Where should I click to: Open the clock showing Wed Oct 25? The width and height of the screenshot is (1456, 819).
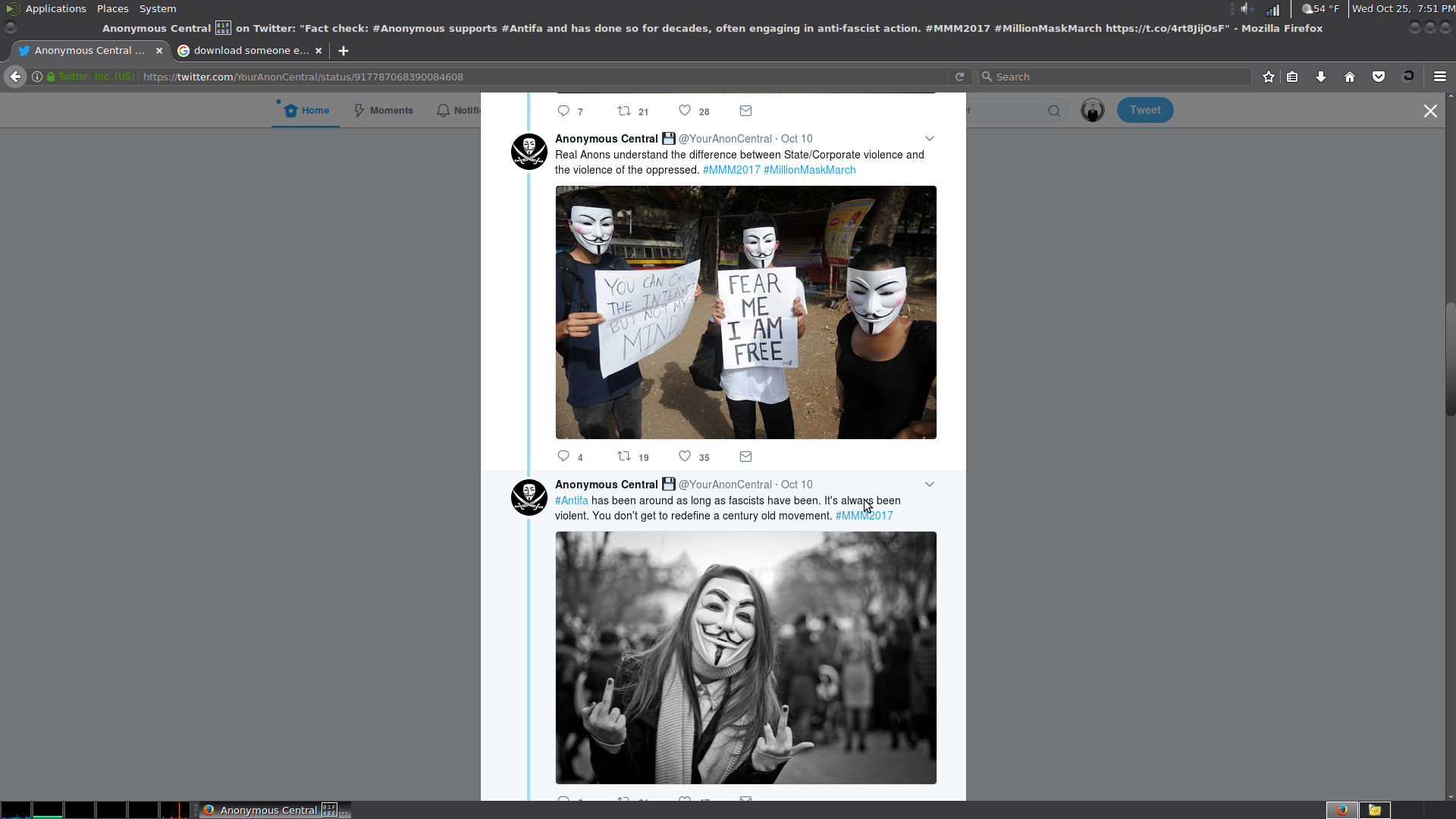click(x=1403, y=8)
